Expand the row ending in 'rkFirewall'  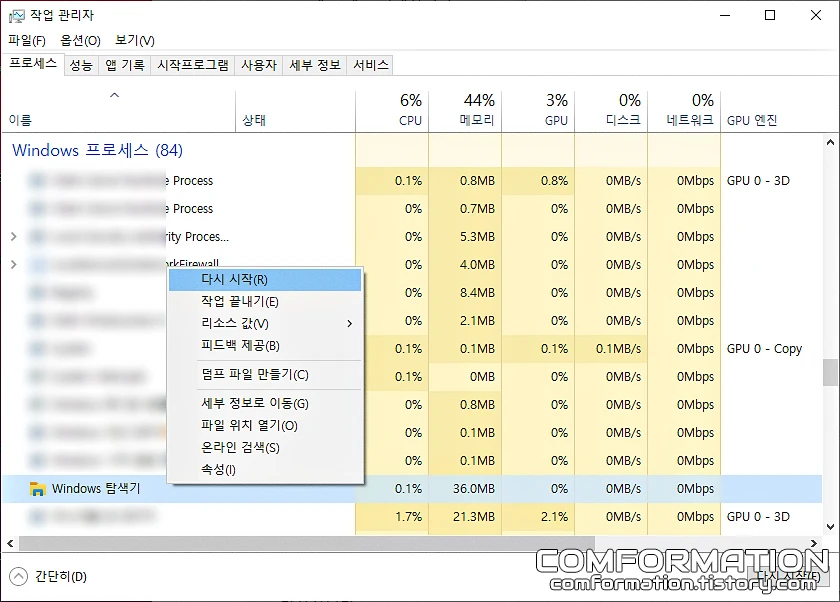pos(14,264)
